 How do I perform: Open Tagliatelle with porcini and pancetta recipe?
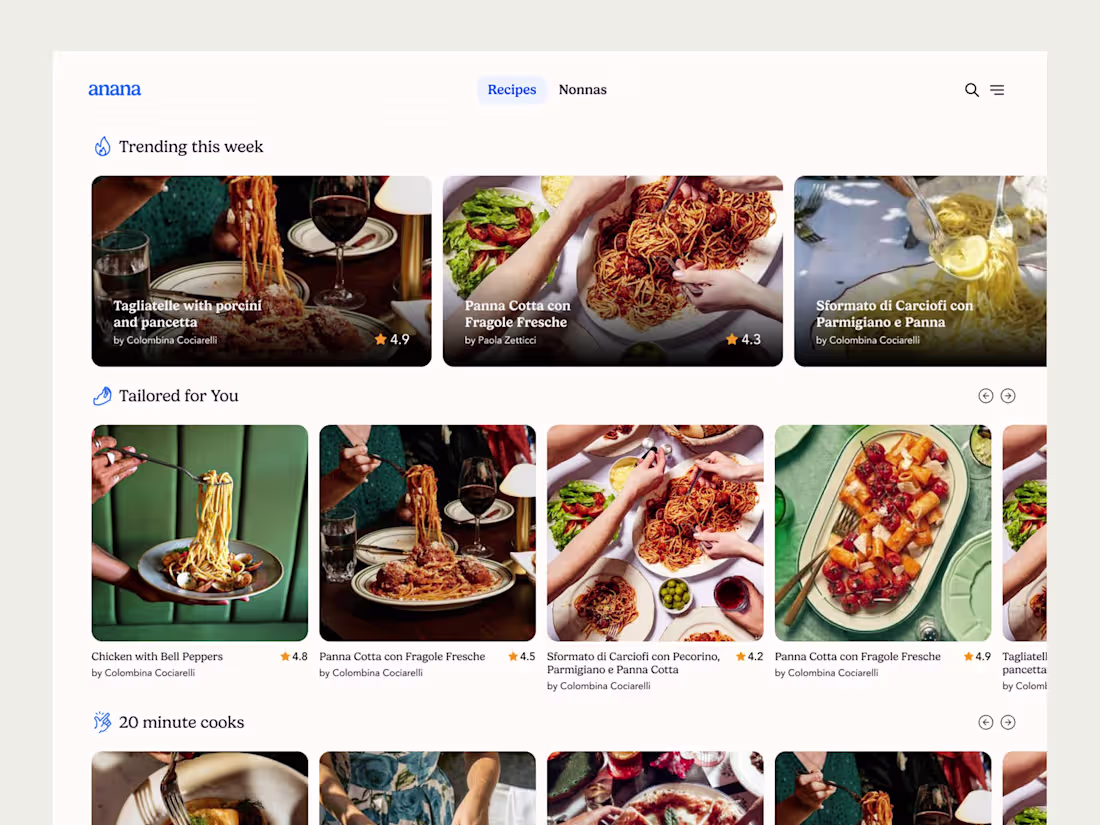tap(261, 270)
